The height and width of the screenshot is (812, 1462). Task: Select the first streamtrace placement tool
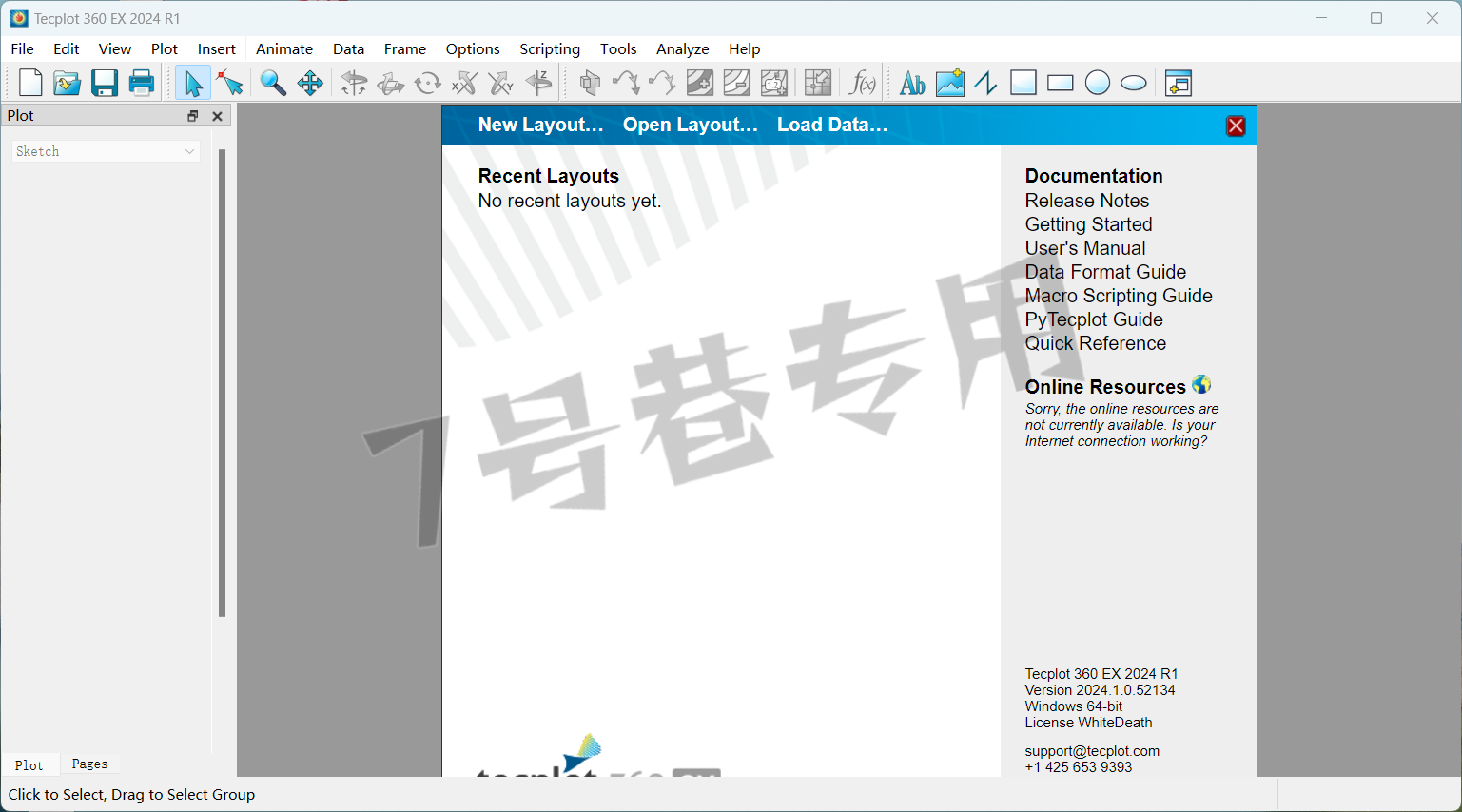[626, 84]
